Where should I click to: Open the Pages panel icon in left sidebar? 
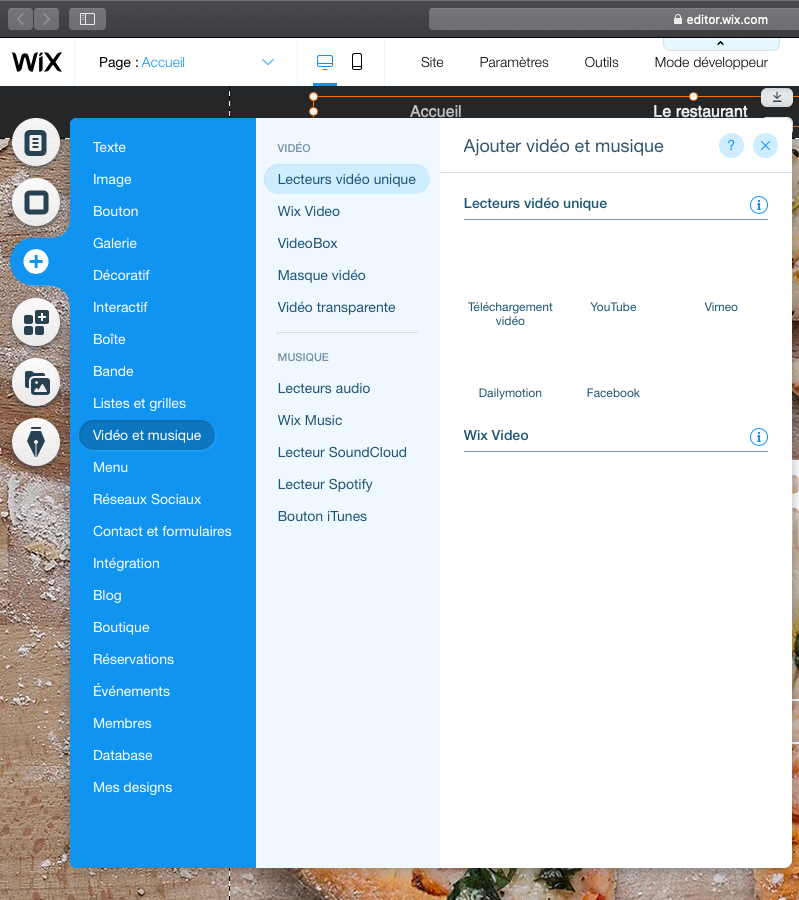pos(36,142)
